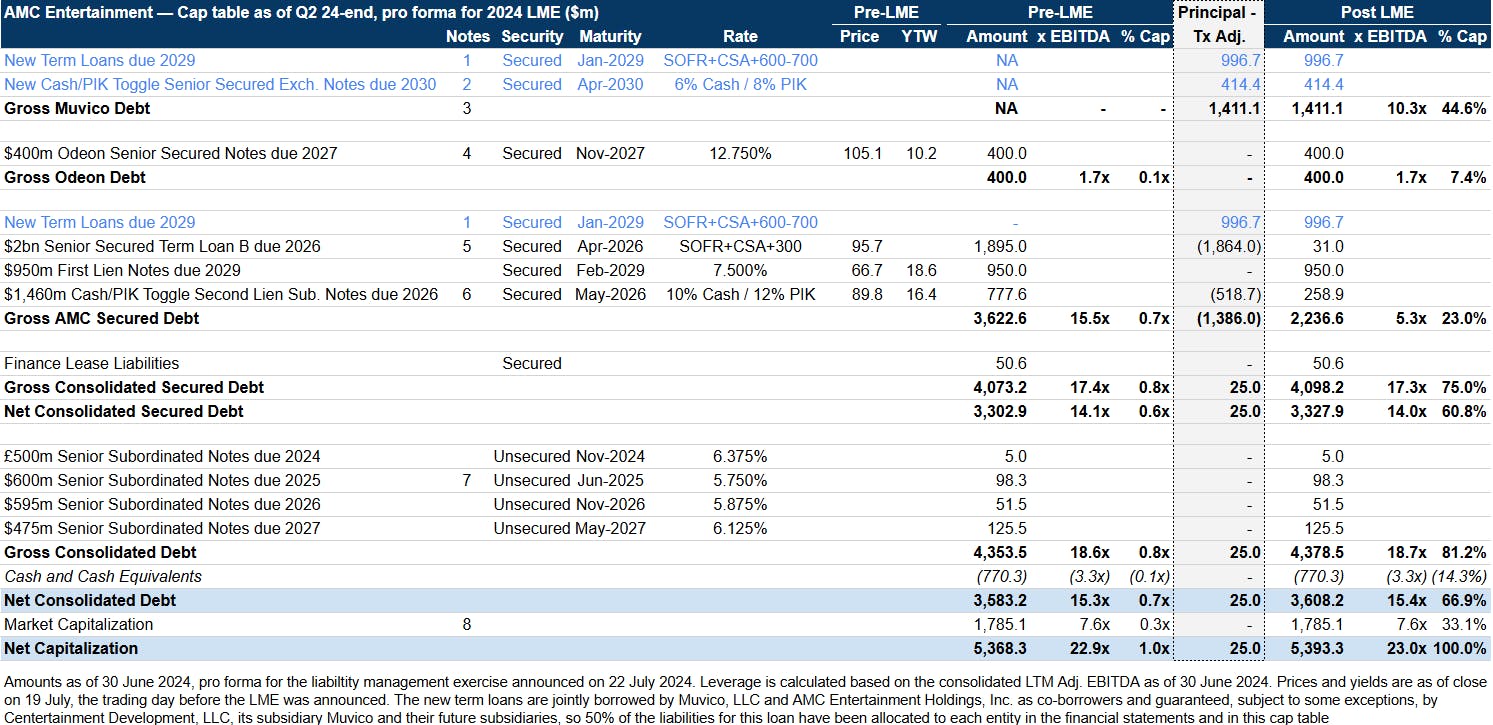Select the "Finance Lease Liabilities" row label
Viewport: 1493px width, 725px height.
92,363
